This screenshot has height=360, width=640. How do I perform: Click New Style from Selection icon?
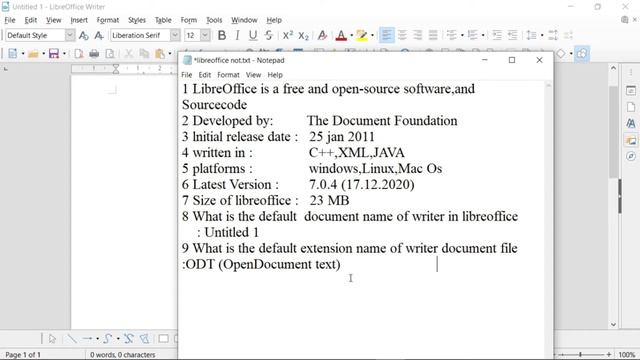tap(99, 36)
